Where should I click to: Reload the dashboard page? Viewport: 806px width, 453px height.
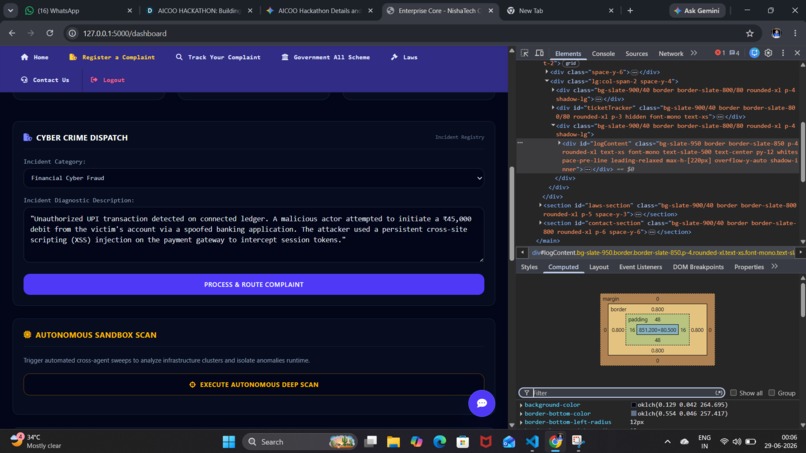pyautogui.click(x=49, y=33)
